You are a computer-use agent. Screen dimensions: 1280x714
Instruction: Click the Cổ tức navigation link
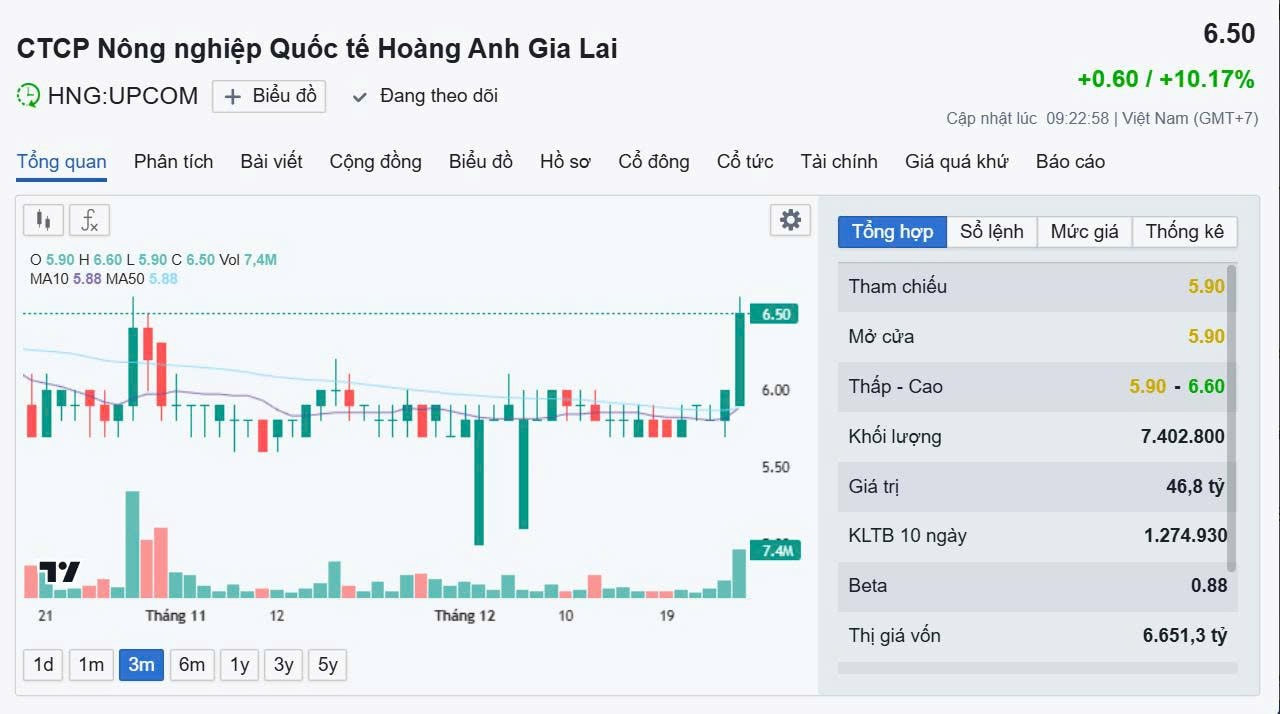point(745,162)
